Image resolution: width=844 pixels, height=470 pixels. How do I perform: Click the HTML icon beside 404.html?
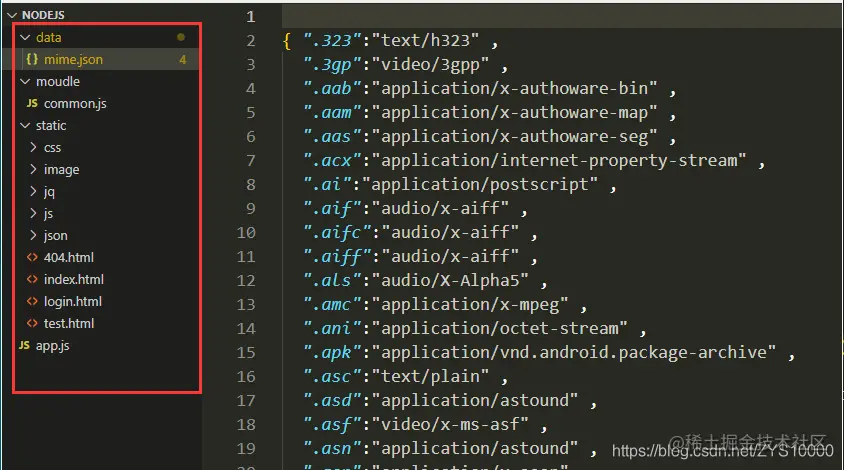32,257
